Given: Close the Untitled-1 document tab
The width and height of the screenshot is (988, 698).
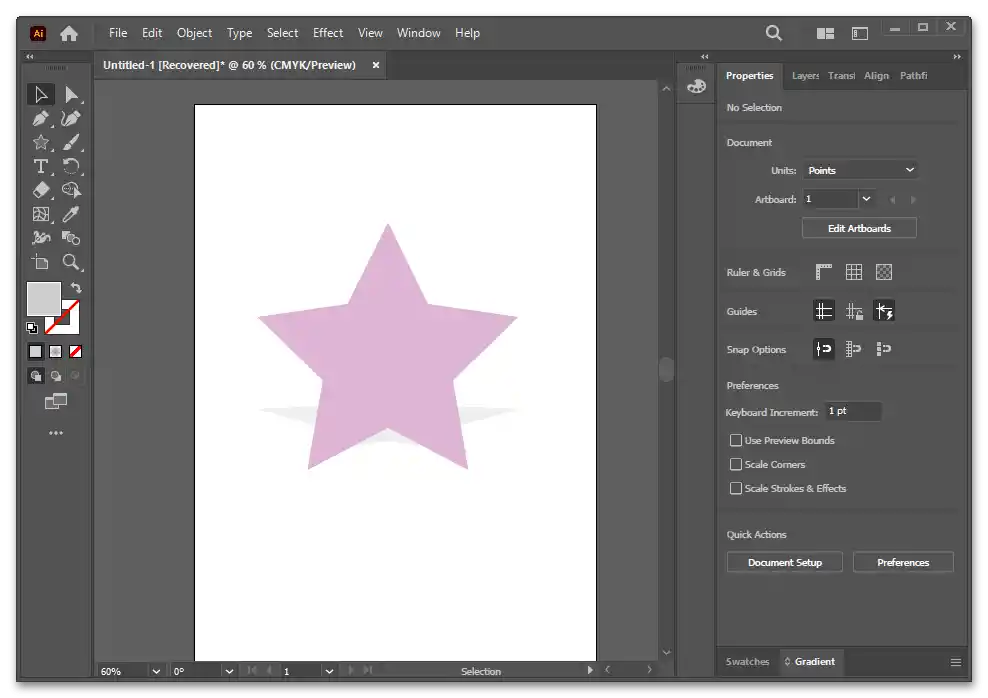Looking at the screenshot, I should pos(376,65).
